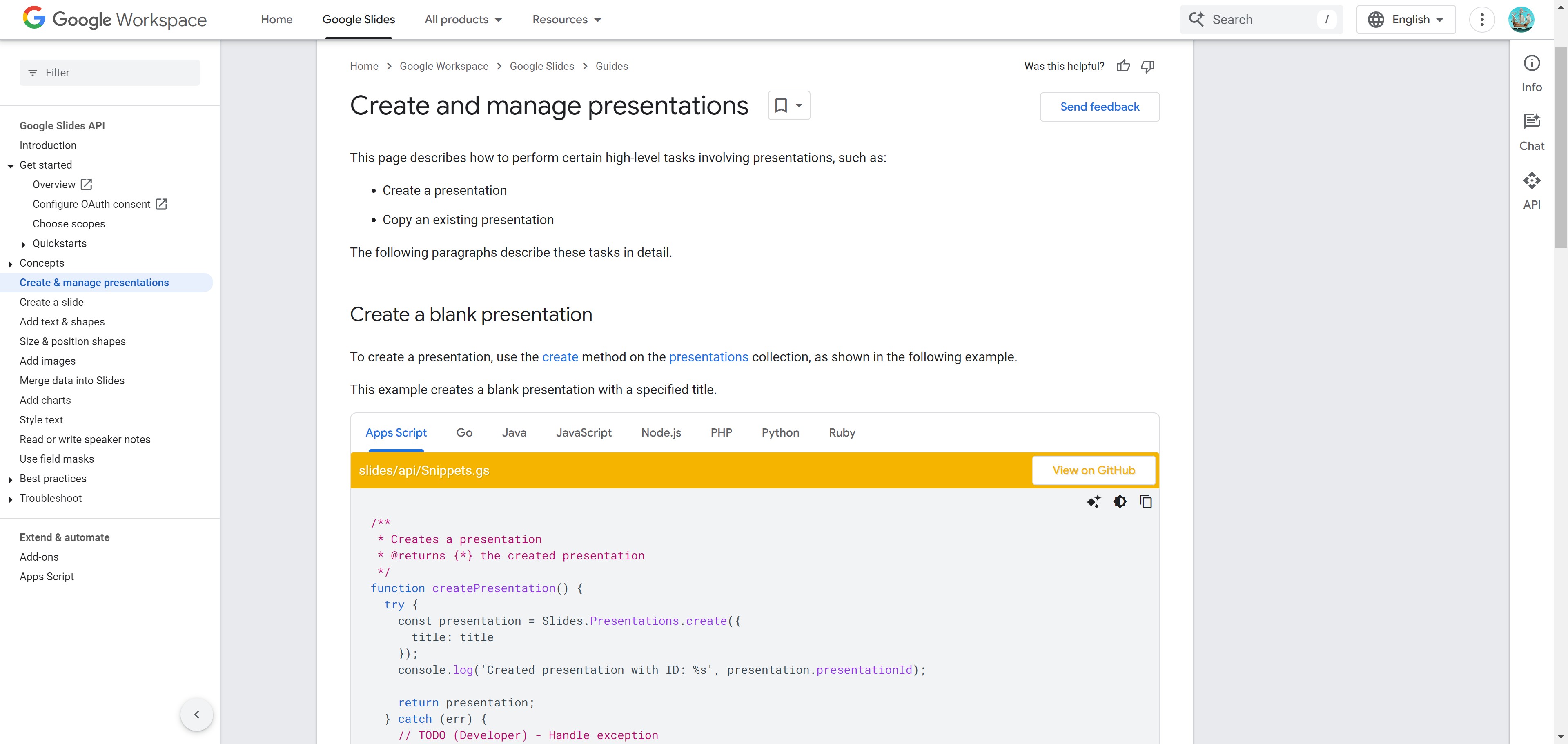Screen dimensions: 1568x744
Task: Open the Home top navigation item
Action: [x=276, y=20]
